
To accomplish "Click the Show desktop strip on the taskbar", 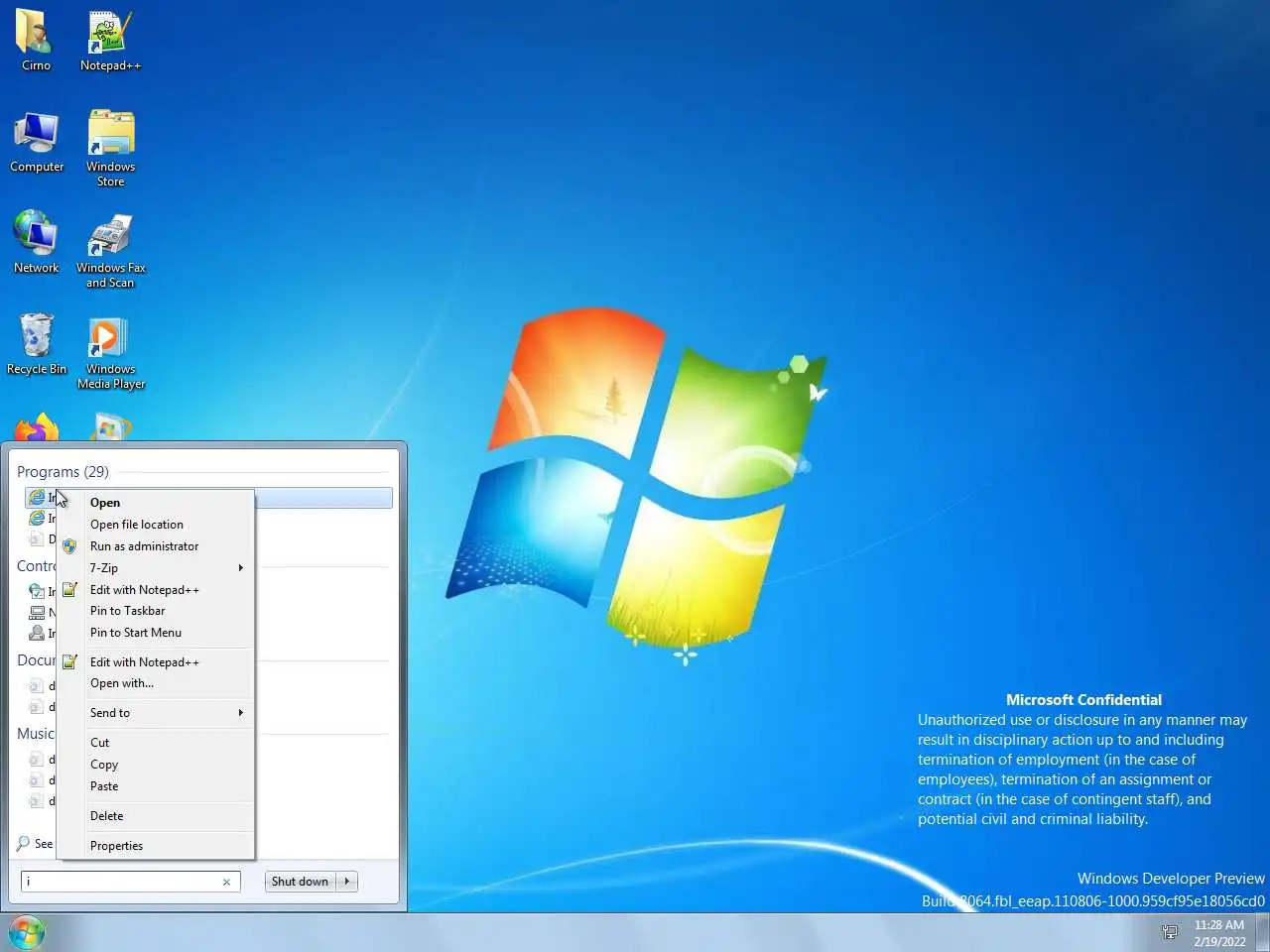I will 1263,933.
